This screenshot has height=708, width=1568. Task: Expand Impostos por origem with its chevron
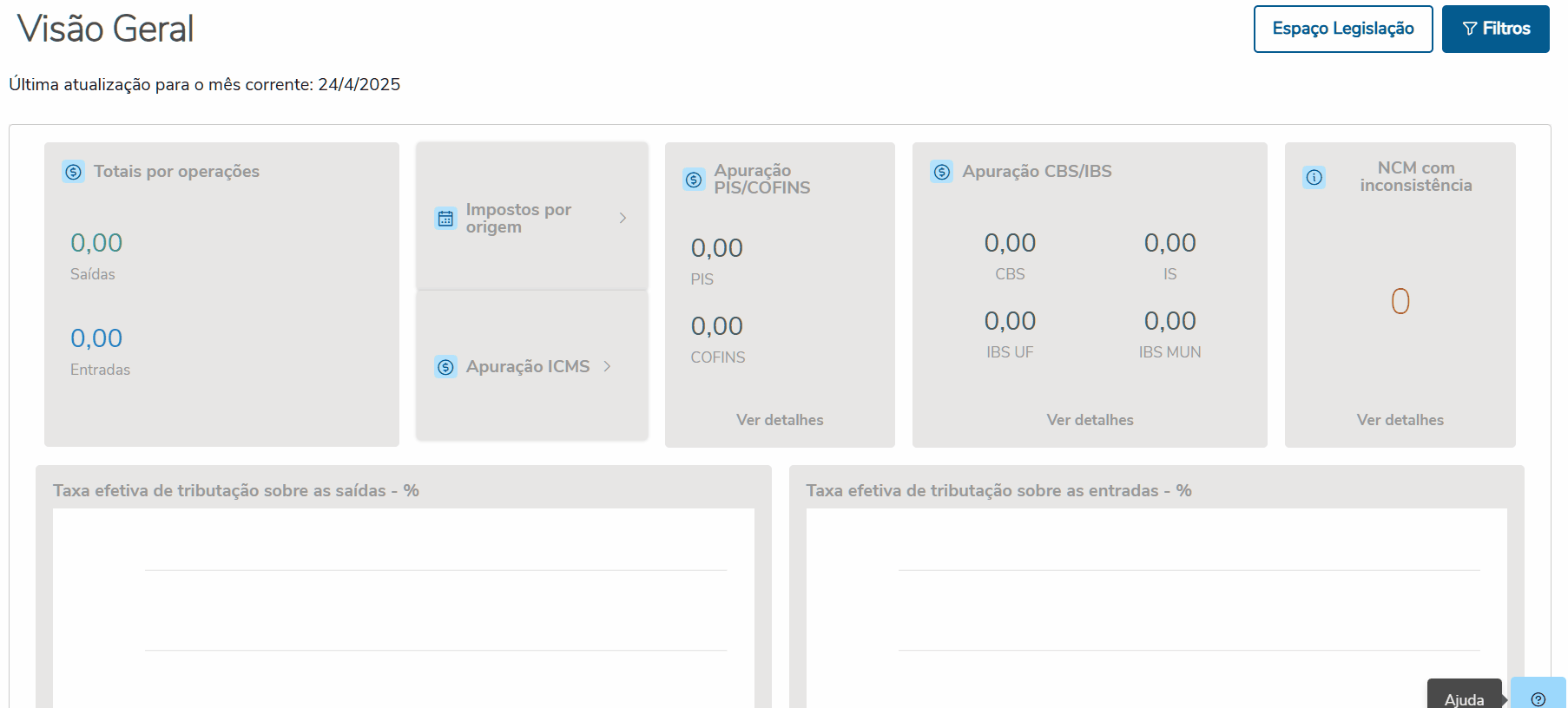(x=623, y=218)
